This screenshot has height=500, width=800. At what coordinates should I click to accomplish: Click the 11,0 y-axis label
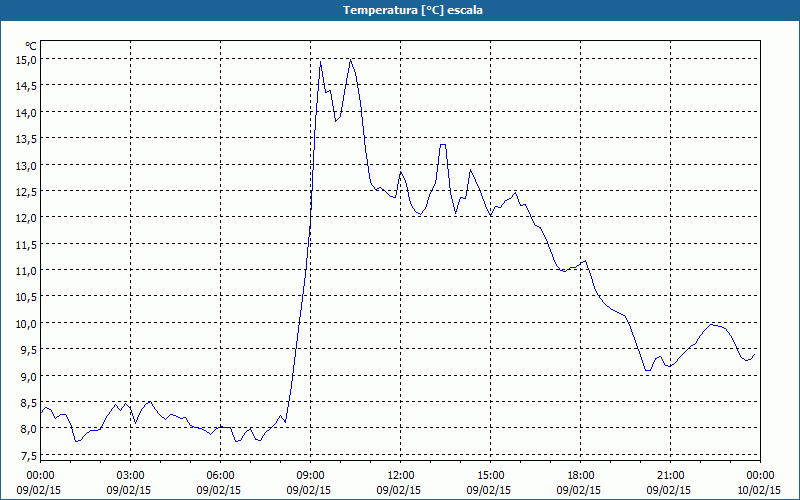pos(26,271)
